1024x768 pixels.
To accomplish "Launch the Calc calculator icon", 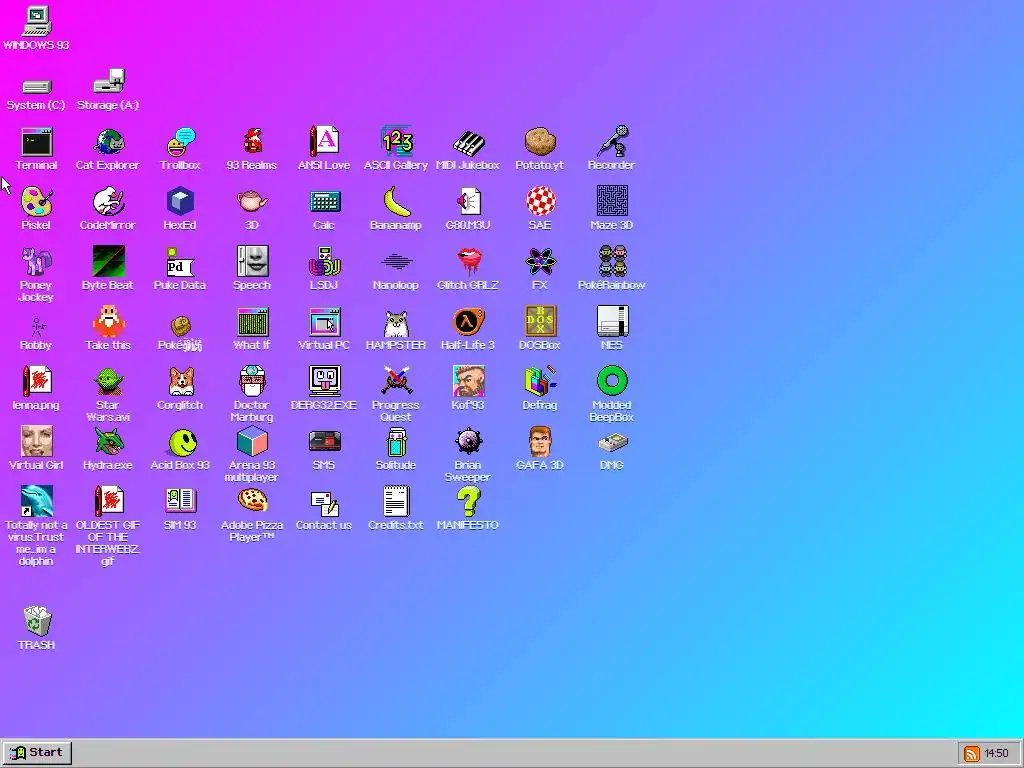I will pyautogui.click(x=325, y=202).
